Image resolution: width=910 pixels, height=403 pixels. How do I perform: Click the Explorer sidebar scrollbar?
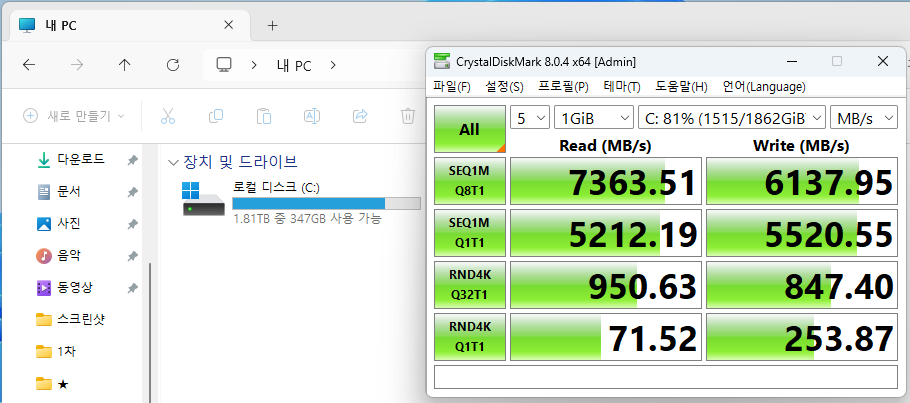coord(151,332)
